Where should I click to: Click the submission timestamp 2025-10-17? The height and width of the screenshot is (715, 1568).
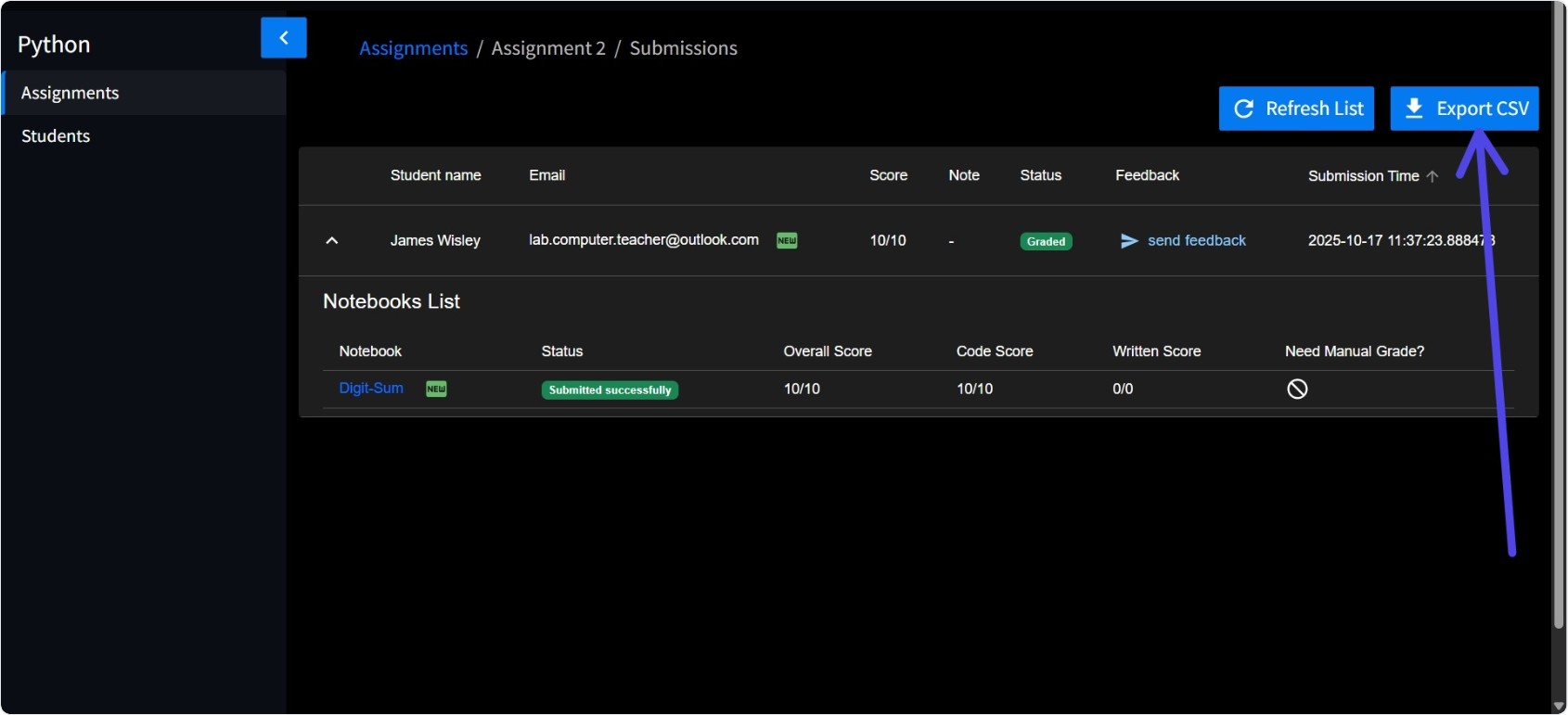(x=1401, y=240)
